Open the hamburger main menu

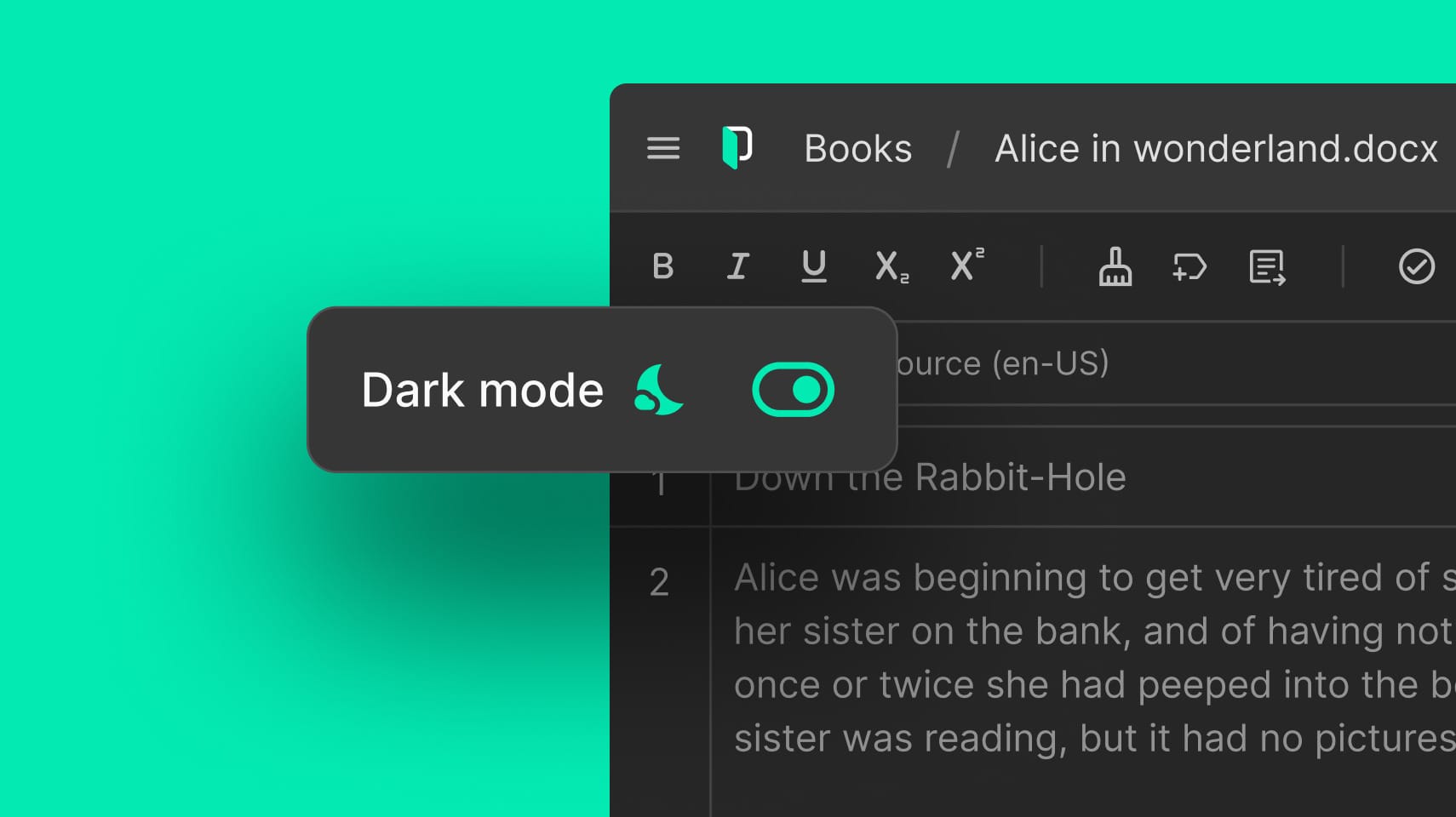(662, 148)
